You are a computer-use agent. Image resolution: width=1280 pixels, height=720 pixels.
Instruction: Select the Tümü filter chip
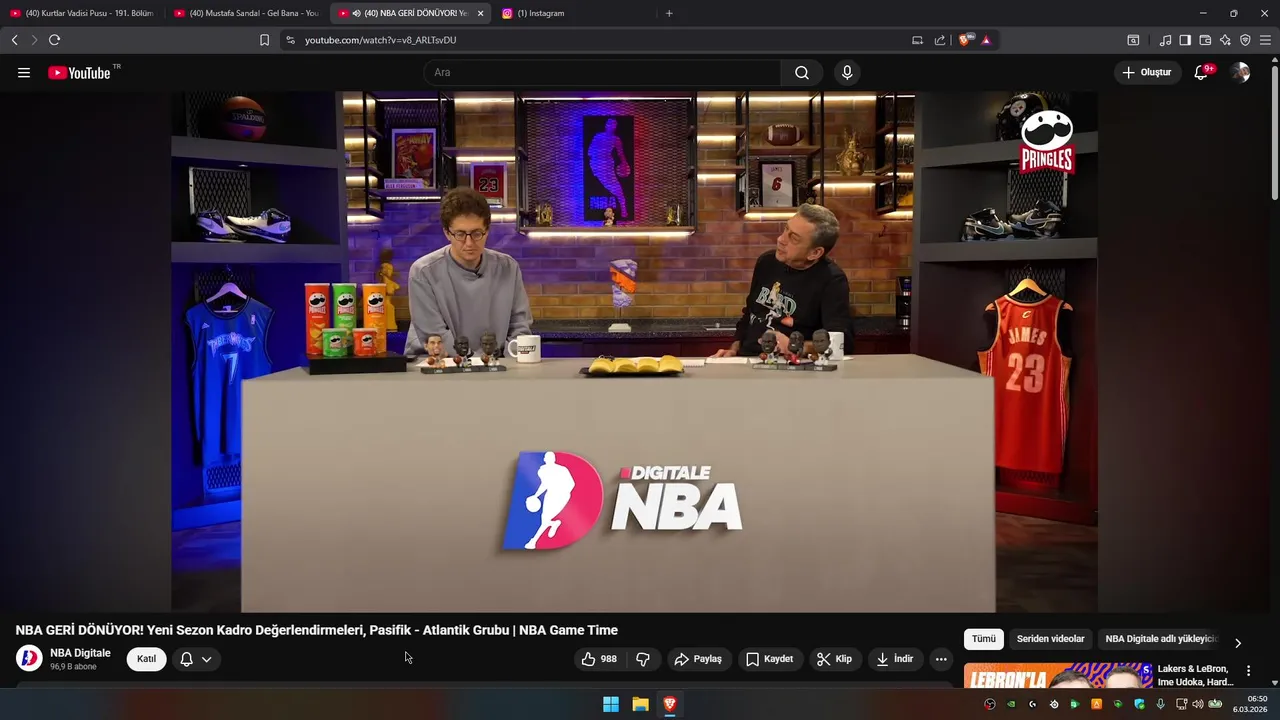click(x=984, y=639)
